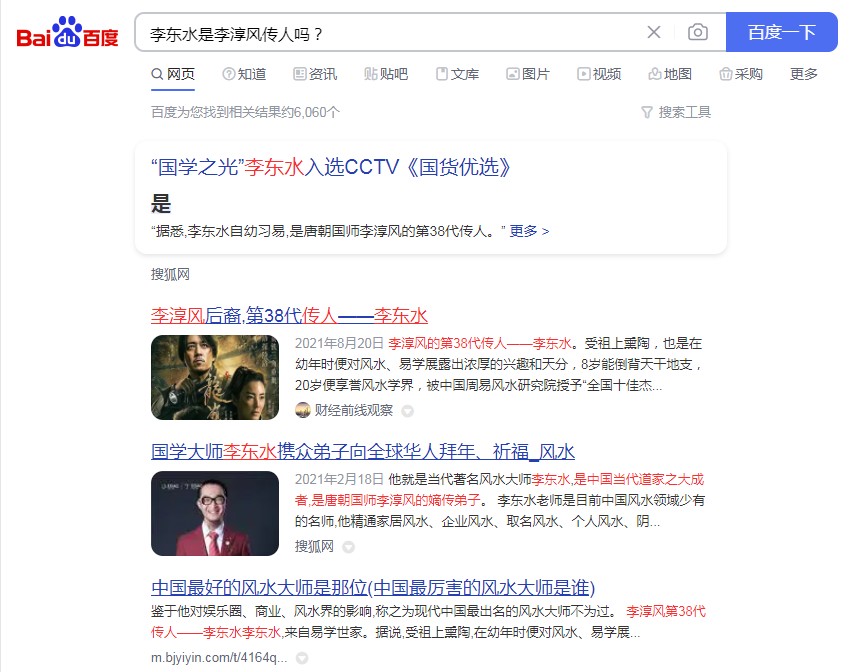Click the 百度一下 search button
Viewport: 865px width, 672px height.
pyautogui.click(x=782, y=32)
